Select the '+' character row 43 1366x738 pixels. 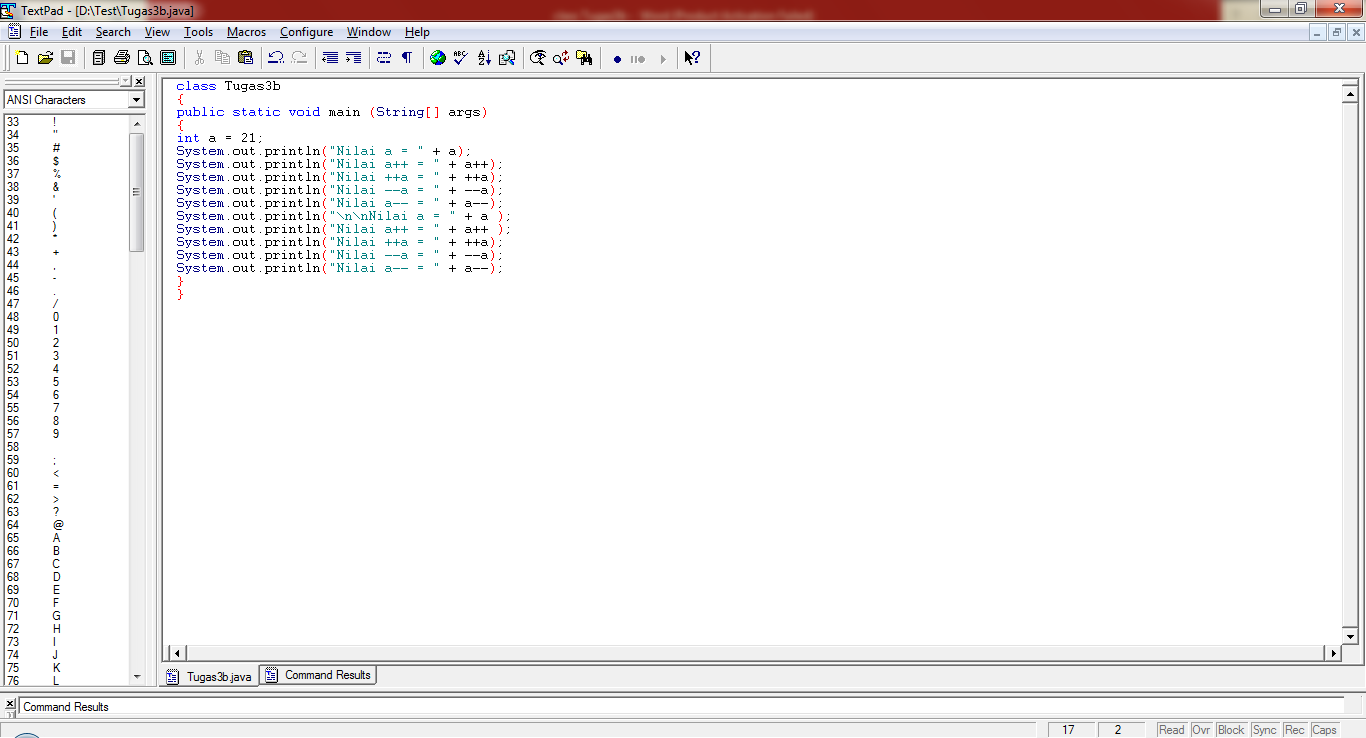coord(66,251)
